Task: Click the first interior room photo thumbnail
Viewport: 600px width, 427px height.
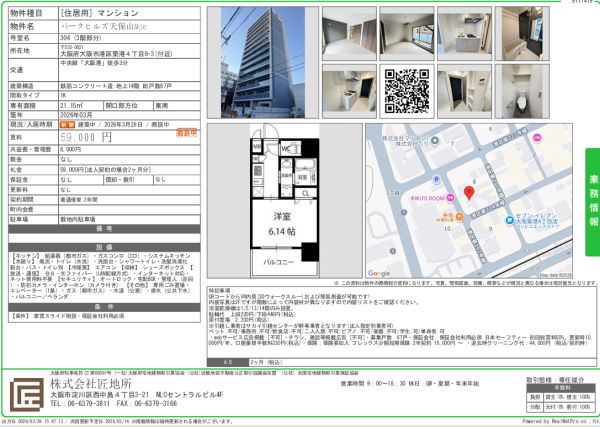Action: tap(349, 34)
